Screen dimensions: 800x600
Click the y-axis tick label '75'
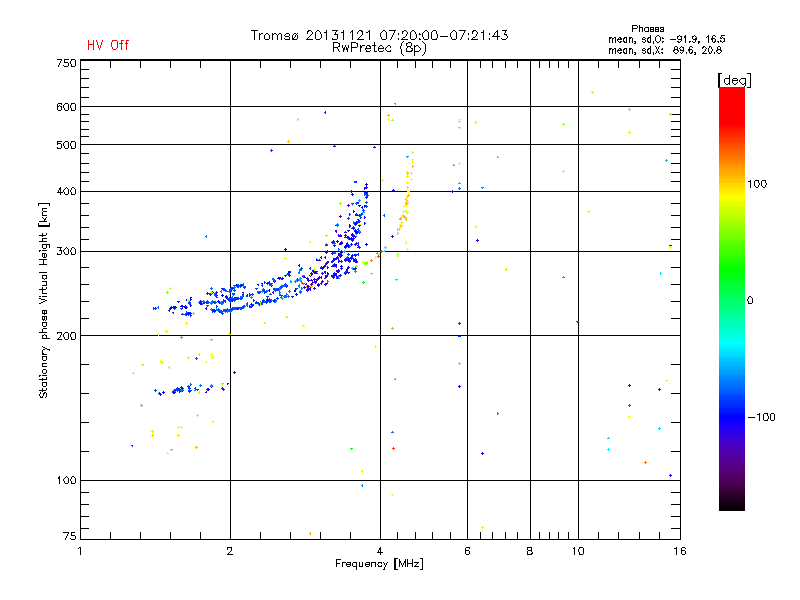(x=69, y=536)
